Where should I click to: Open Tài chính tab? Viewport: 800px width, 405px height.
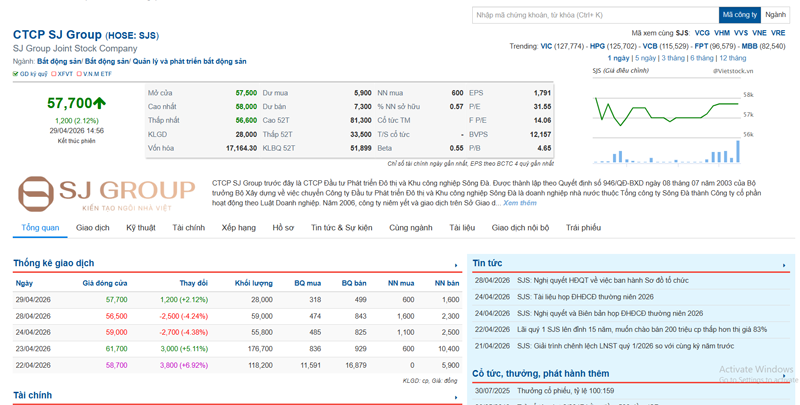click(188, 228)
